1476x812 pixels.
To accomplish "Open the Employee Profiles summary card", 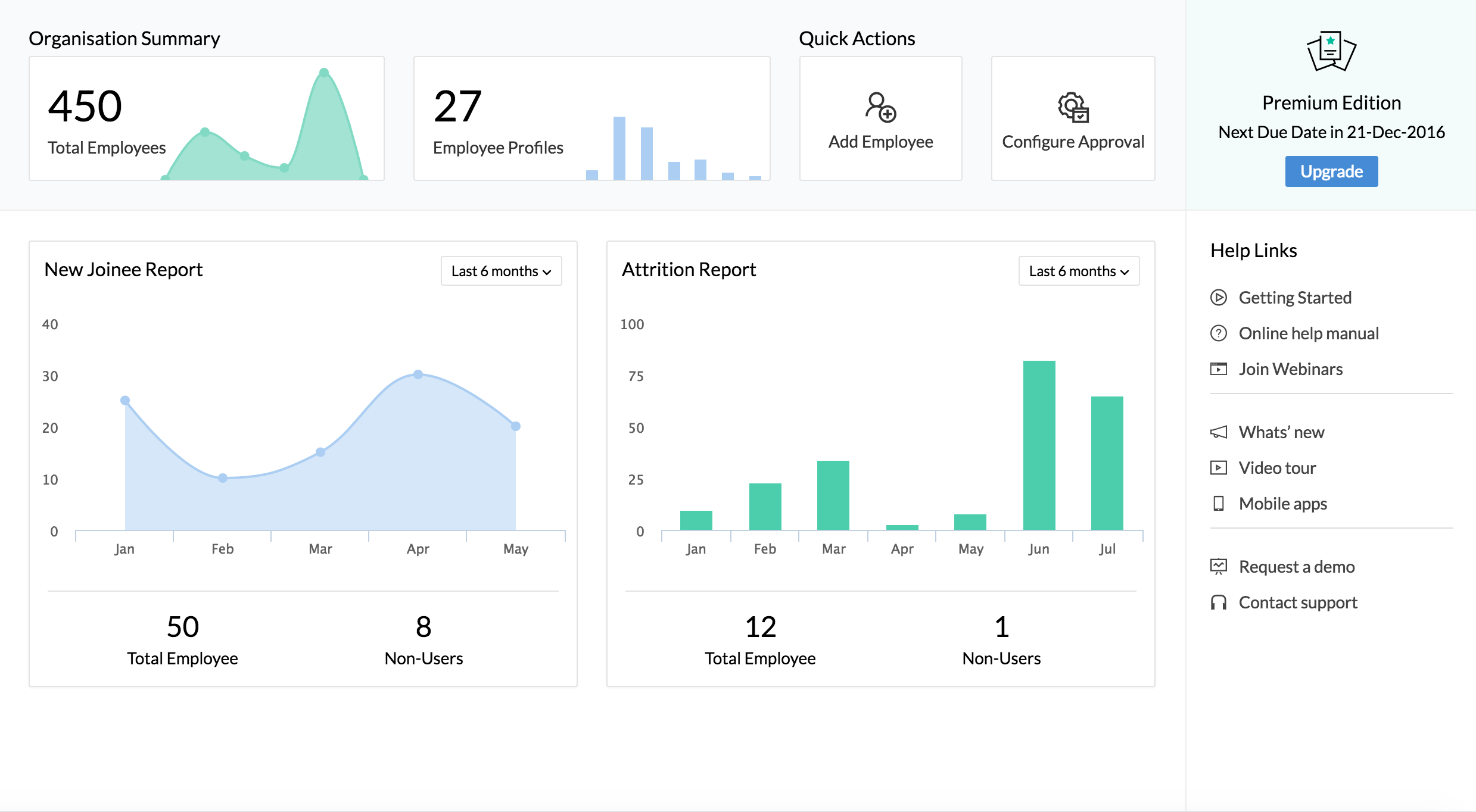I will (591, 118).
